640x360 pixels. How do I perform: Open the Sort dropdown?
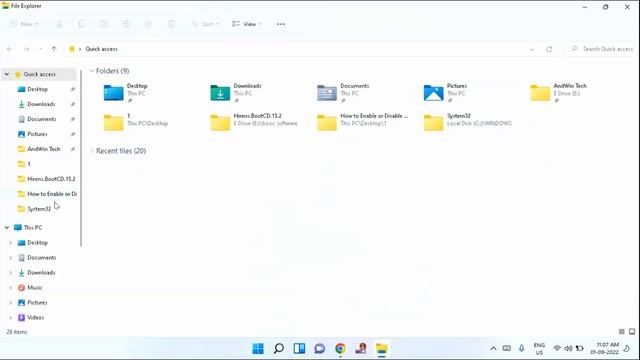[205, 24]
